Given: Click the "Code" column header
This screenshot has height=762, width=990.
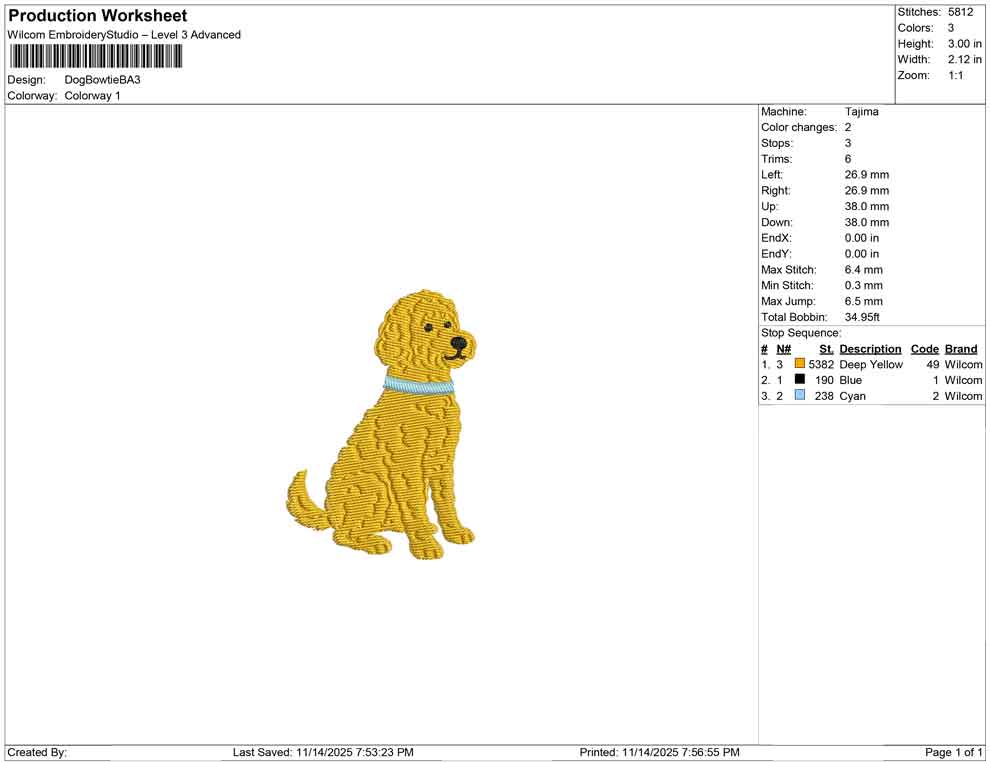Looking at the screenshot, I should pyautogui.click(x=924, y=349).
